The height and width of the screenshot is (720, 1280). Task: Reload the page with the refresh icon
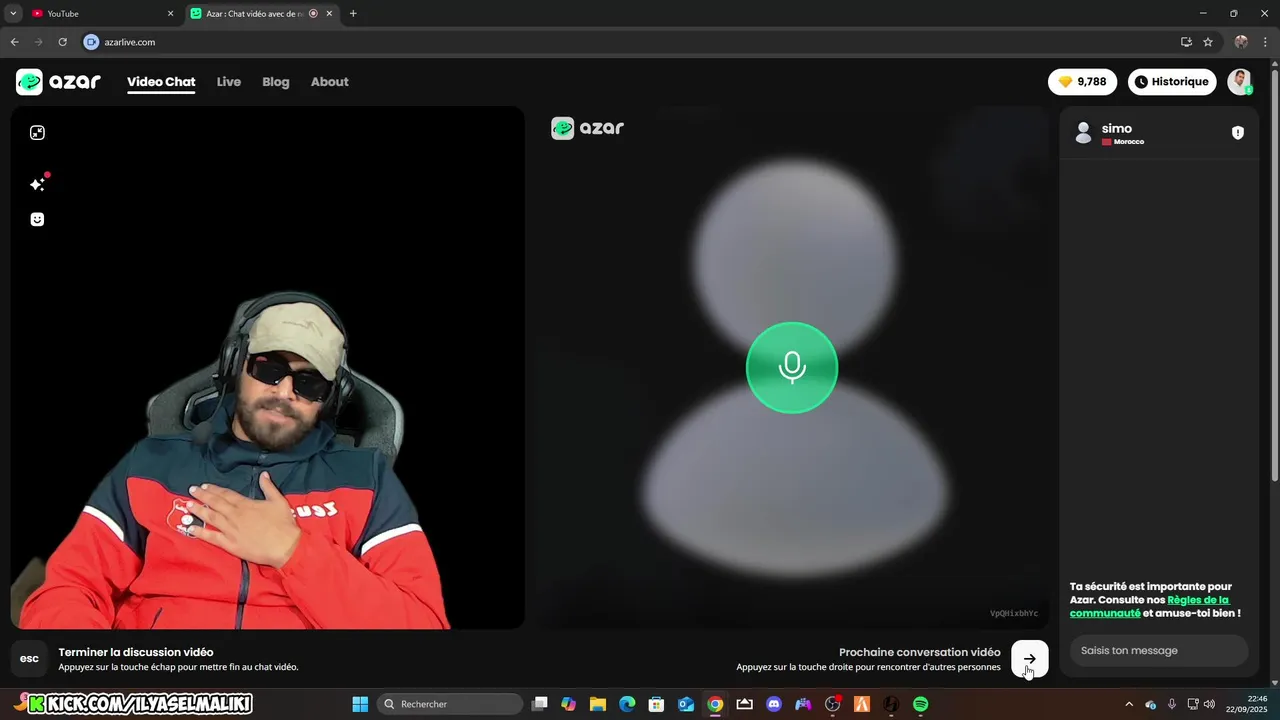point(62,42)
